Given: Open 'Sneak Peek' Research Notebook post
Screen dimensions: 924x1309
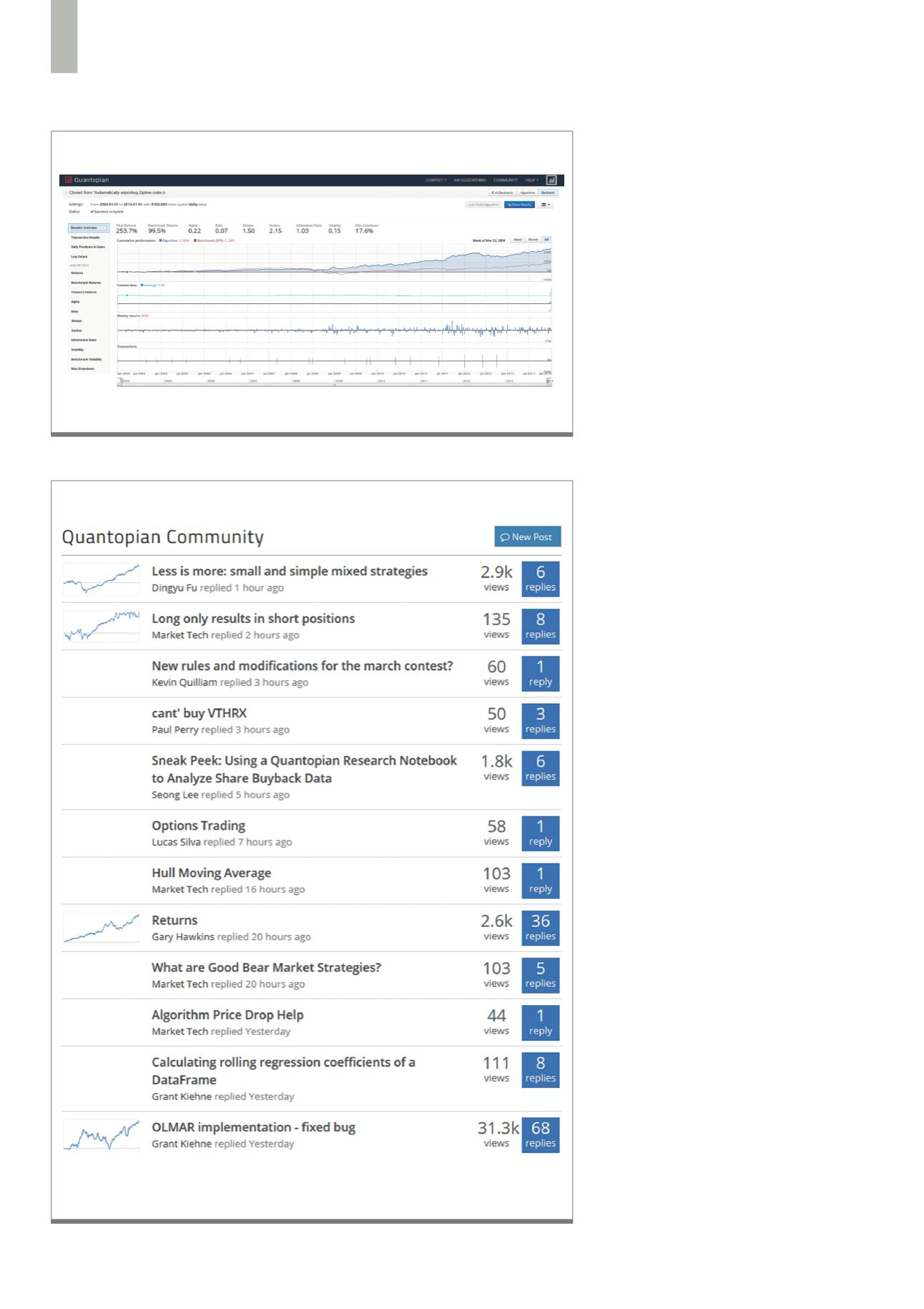Looking at the screenshot, I should coord(304,769).
